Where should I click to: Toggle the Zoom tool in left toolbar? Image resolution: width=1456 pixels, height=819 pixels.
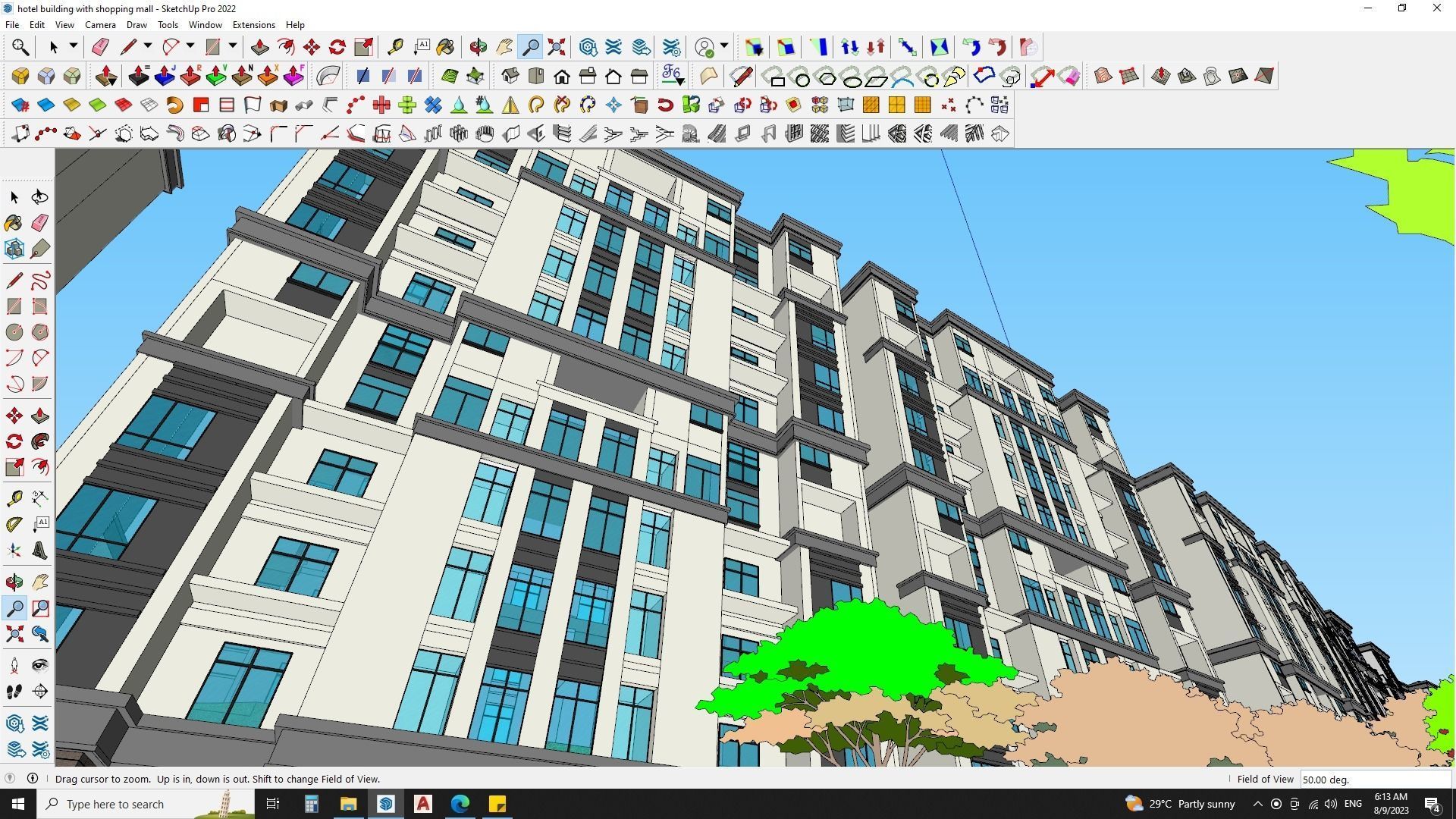coord(14,608)
